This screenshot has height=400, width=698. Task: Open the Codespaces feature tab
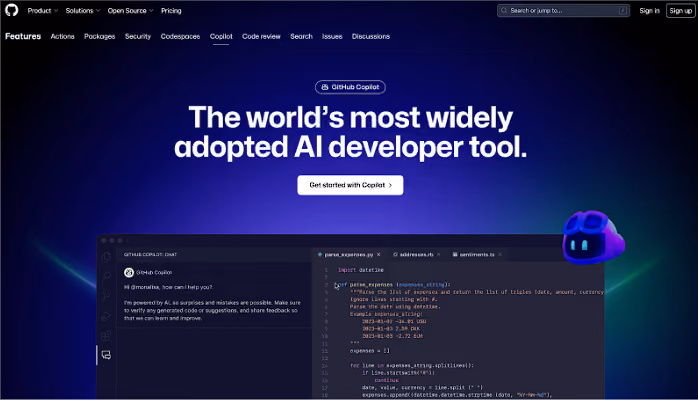[180, 36]
